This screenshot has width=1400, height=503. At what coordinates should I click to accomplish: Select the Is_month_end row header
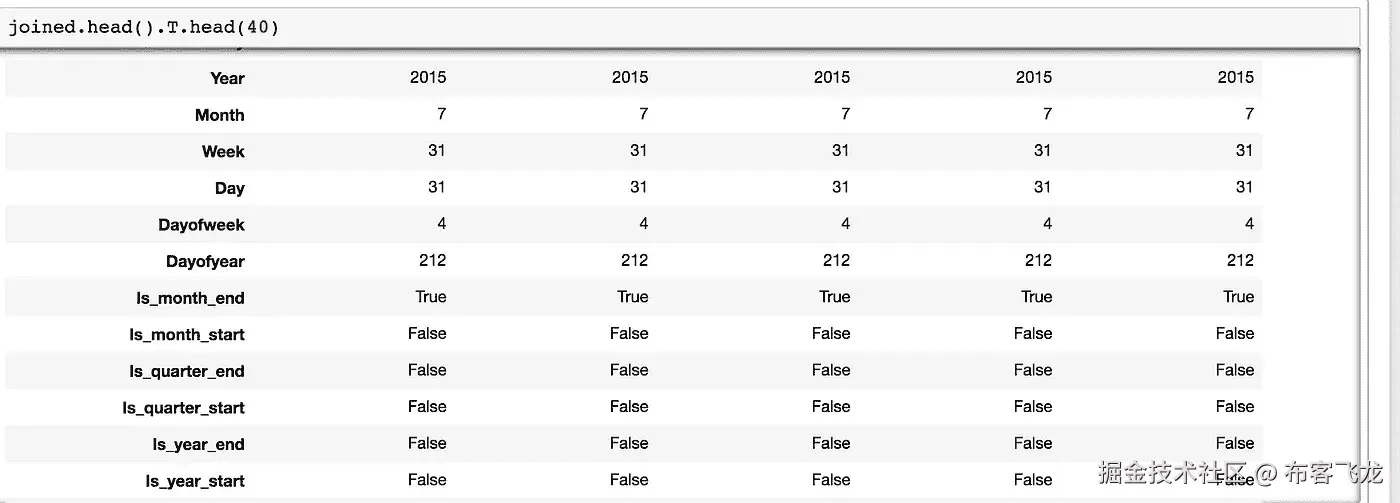190,298
